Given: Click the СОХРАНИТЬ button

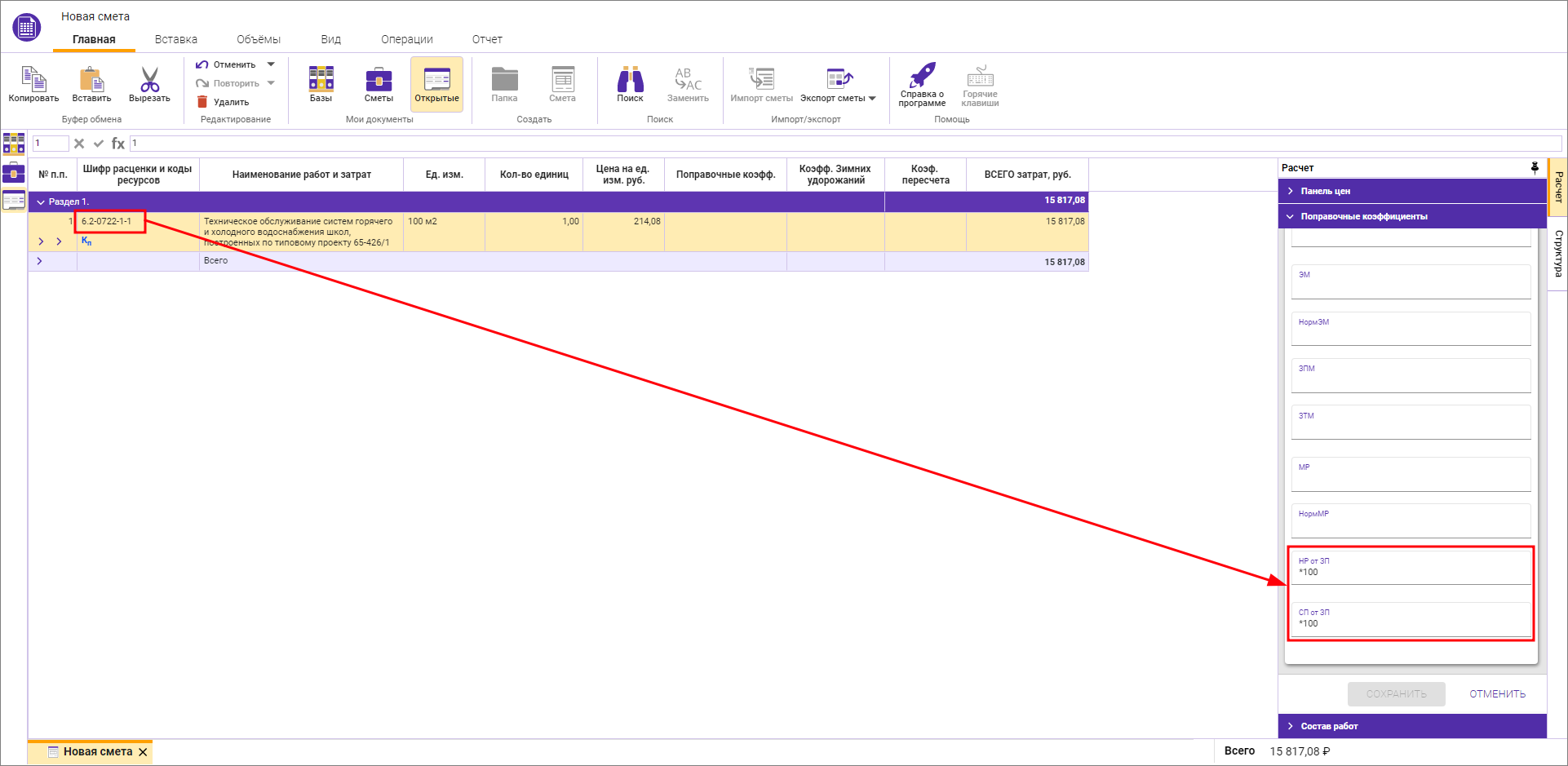Looking at the screenshot, I should 1396,694.
